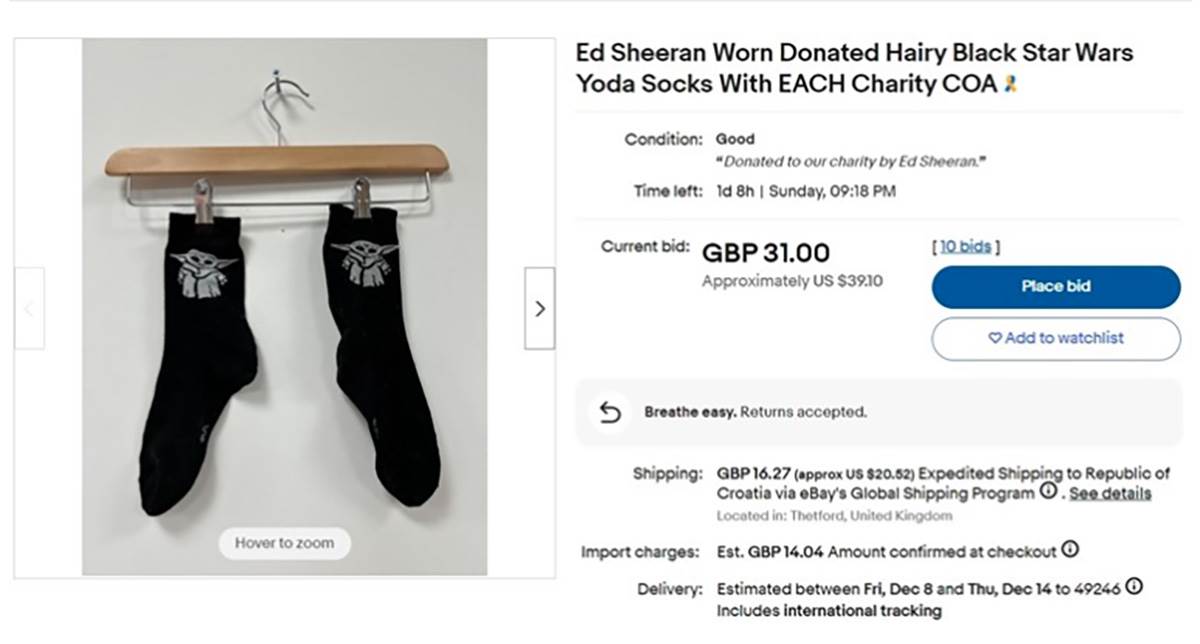Click the returns circular arrow icon

(x=610, y=412)
